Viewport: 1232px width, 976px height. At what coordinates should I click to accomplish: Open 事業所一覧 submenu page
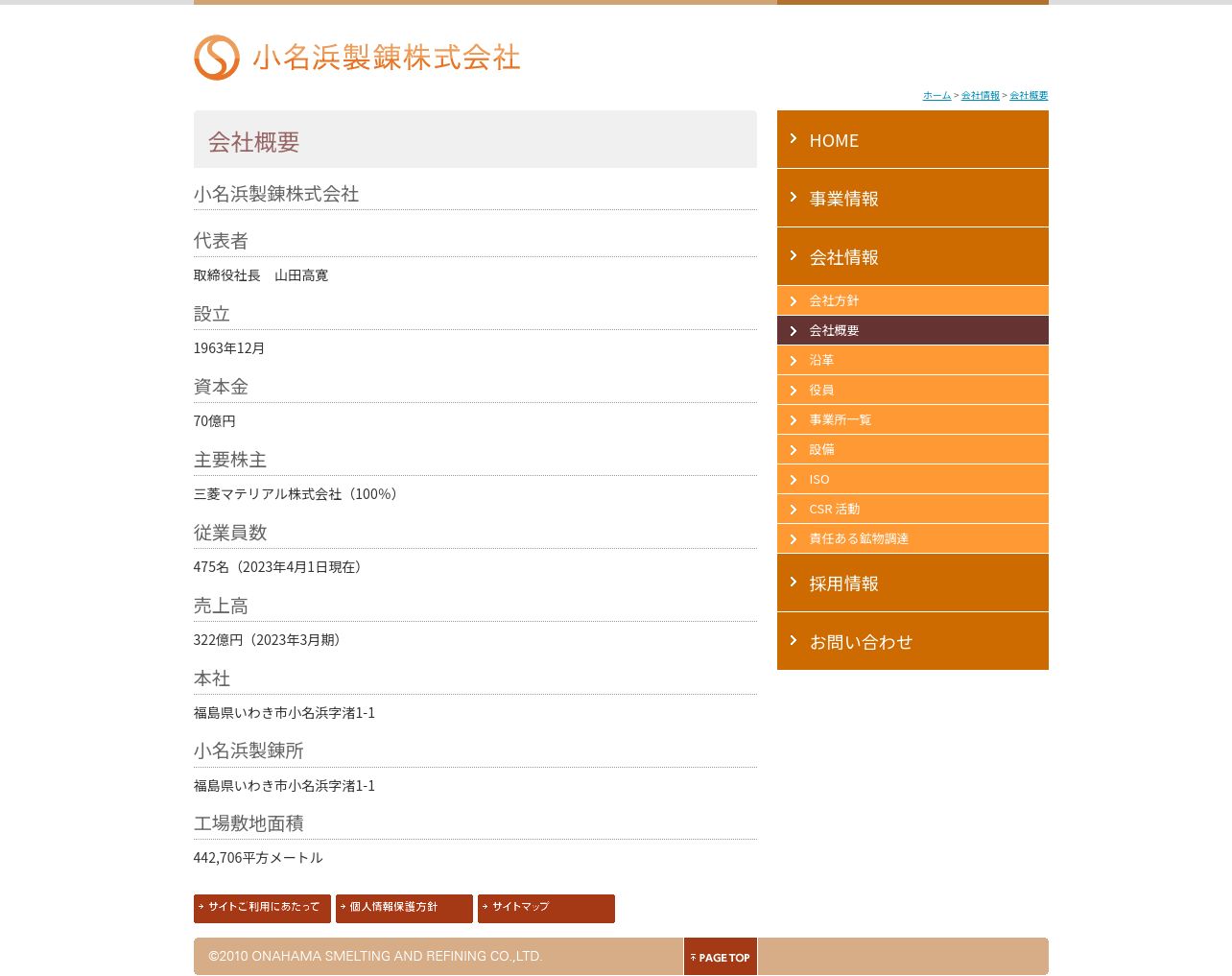(x=912, y=419)
